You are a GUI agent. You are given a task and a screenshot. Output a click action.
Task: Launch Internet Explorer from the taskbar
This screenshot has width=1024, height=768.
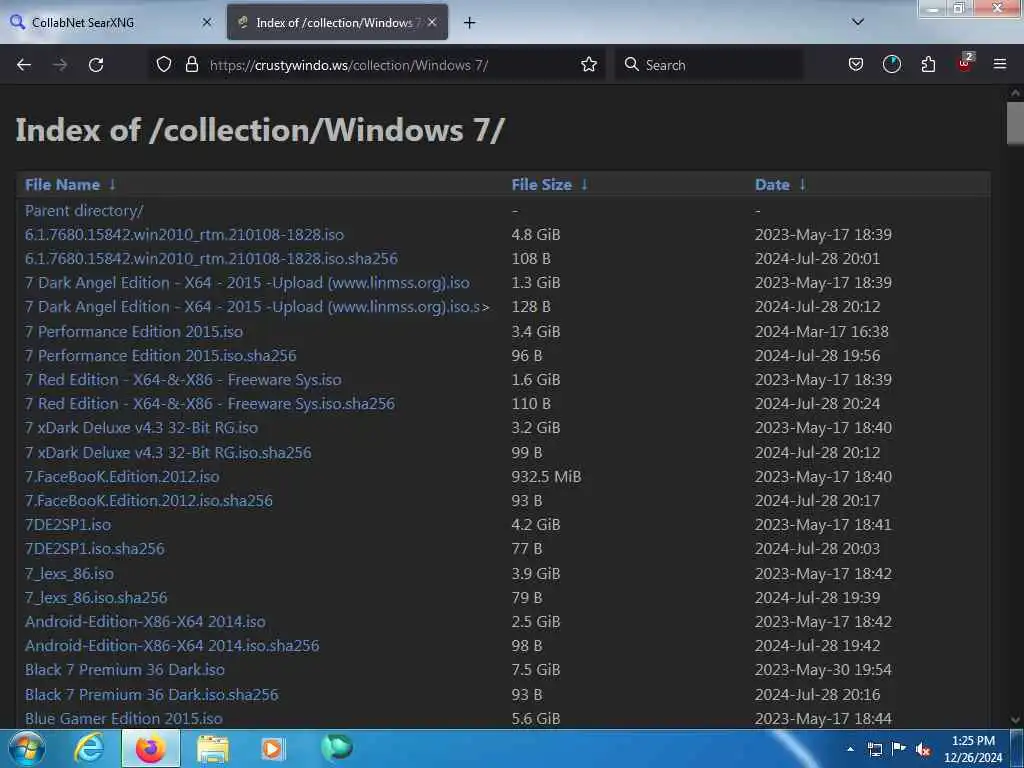point(89,748)
